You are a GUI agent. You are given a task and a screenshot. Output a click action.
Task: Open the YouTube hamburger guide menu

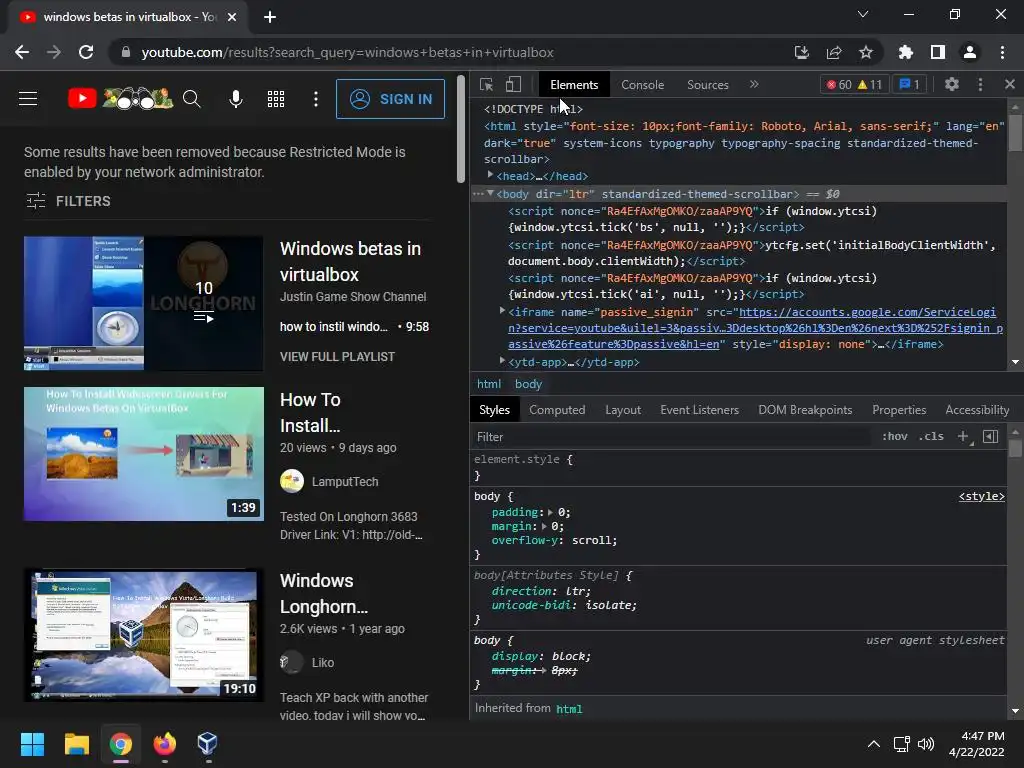(28, 99)
